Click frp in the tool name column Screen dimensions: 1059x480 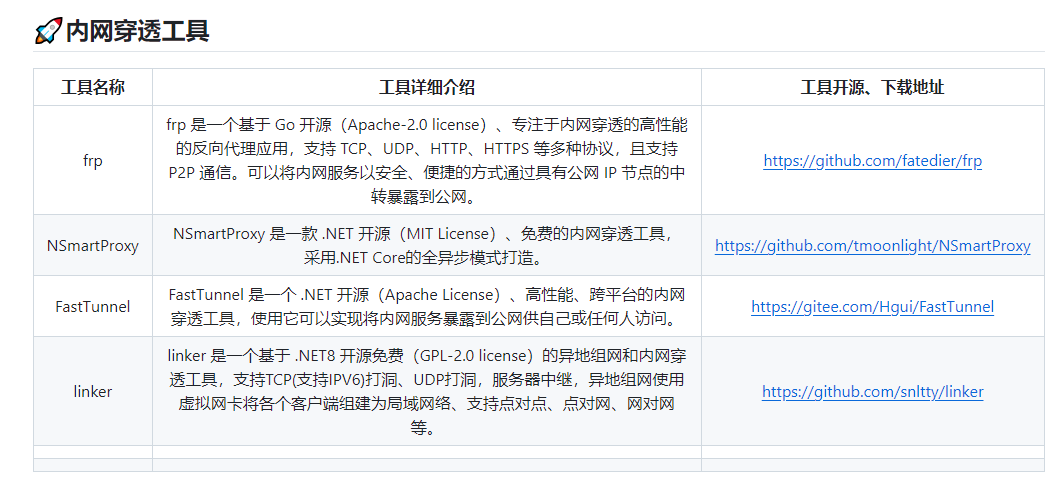[x=93, y=160]
